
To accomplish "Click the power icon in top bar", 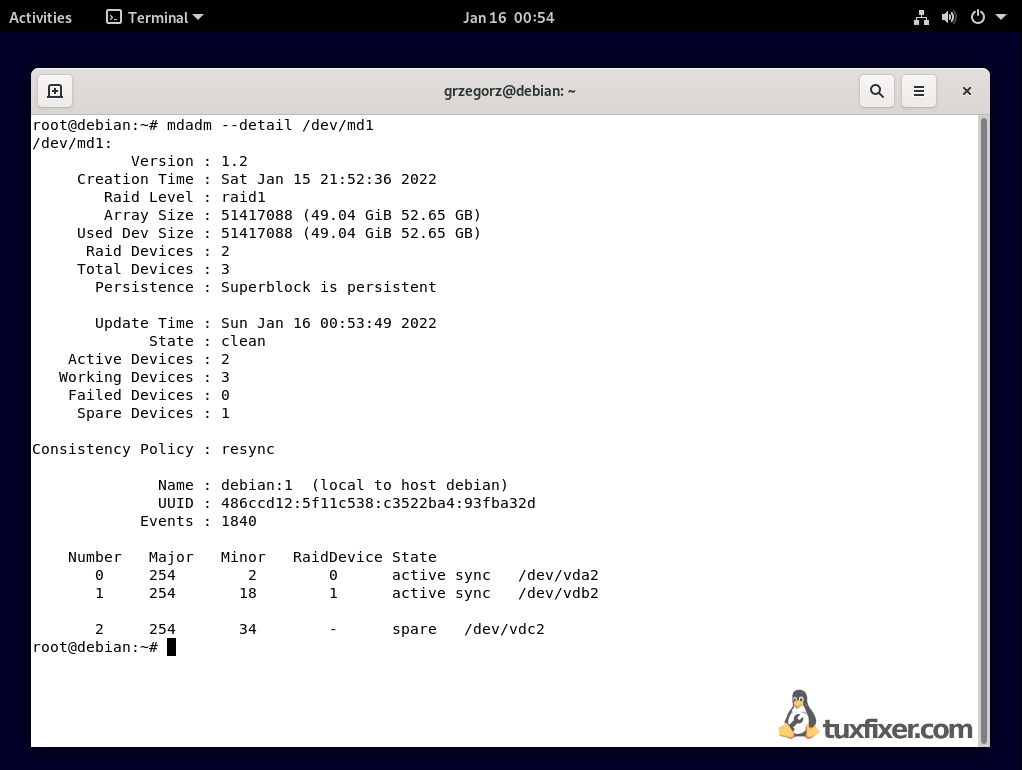I will pos(978,17).
